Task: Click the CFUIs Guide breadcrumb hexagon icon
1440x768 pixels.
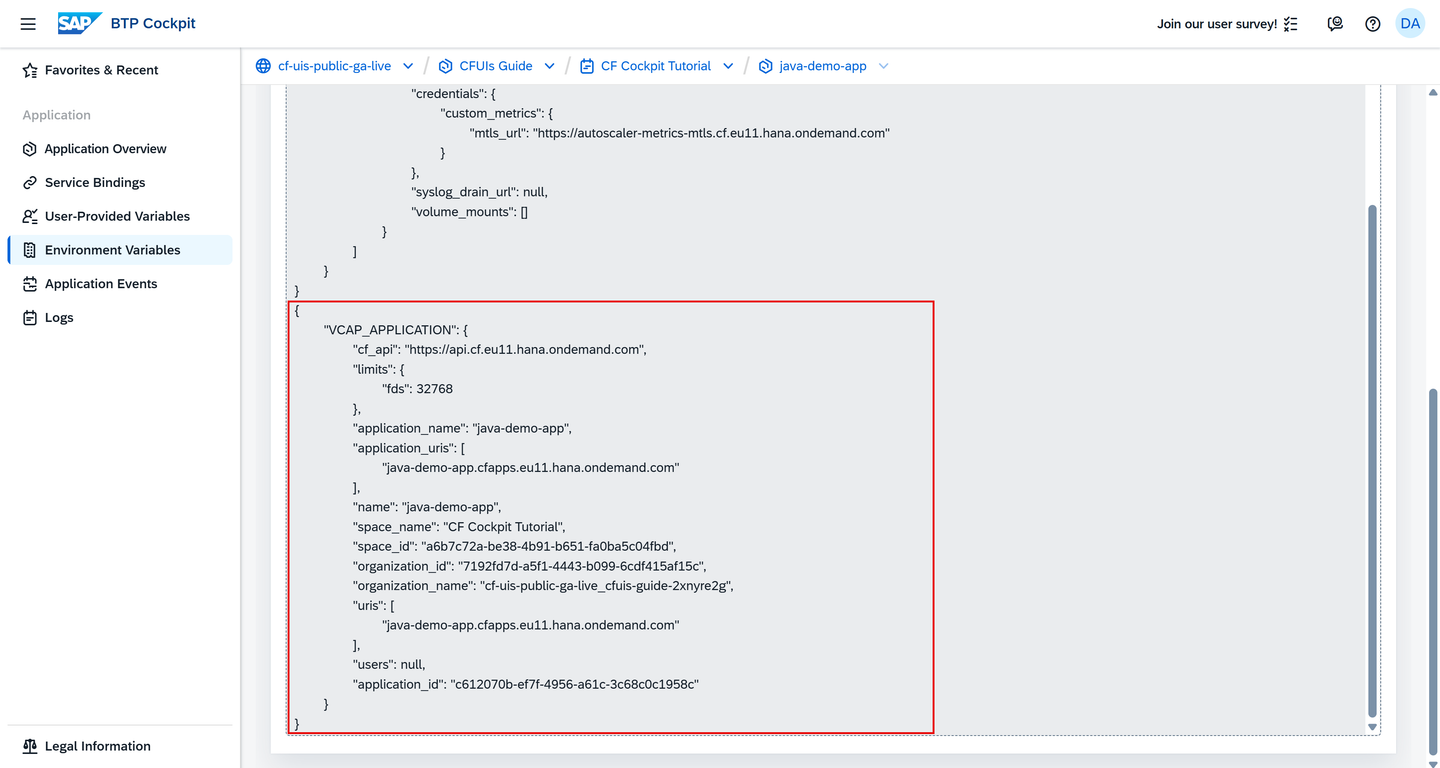Action: pos(446,66)
